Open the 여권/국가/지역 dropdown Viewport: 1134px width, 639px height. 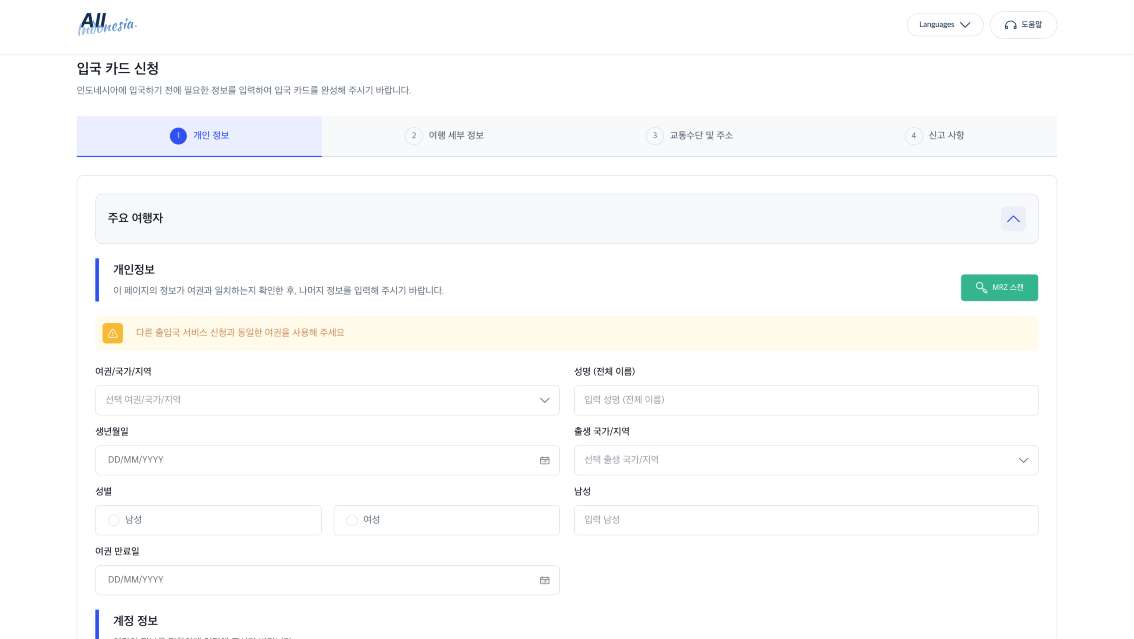point(327,400)
